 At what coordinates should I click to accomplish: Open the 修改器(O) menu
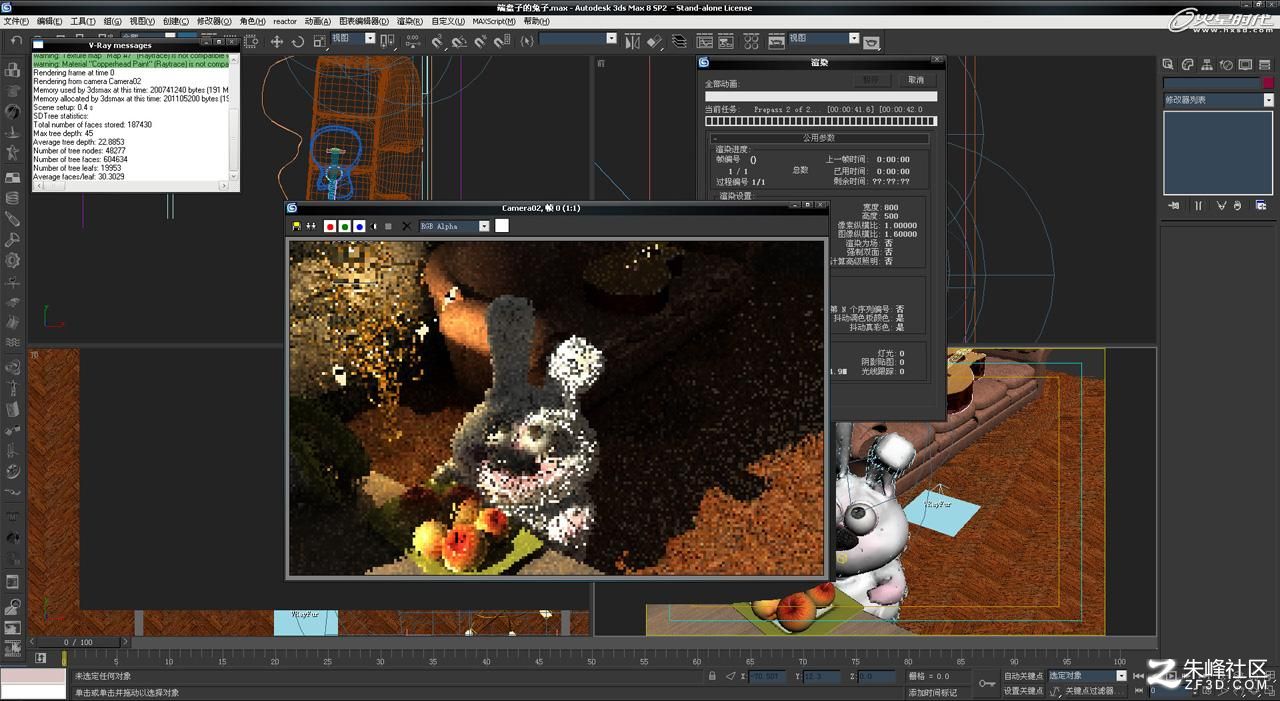(214, 21)
